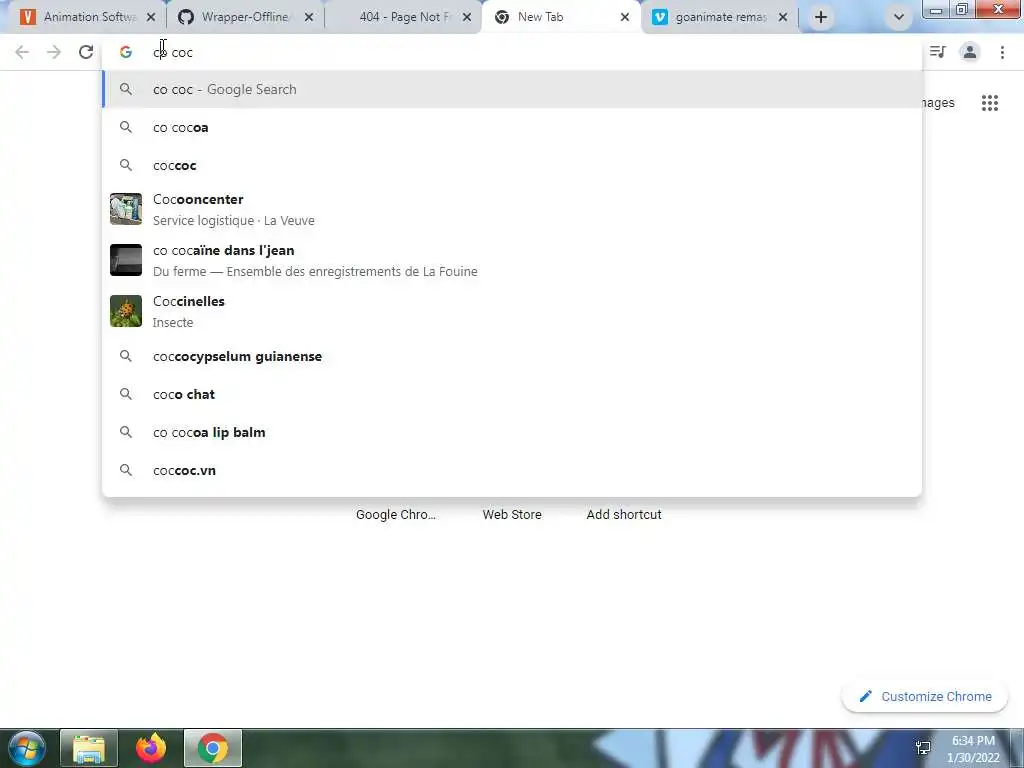
Task: Click the browser back arrow
Action: coord(22,52)
